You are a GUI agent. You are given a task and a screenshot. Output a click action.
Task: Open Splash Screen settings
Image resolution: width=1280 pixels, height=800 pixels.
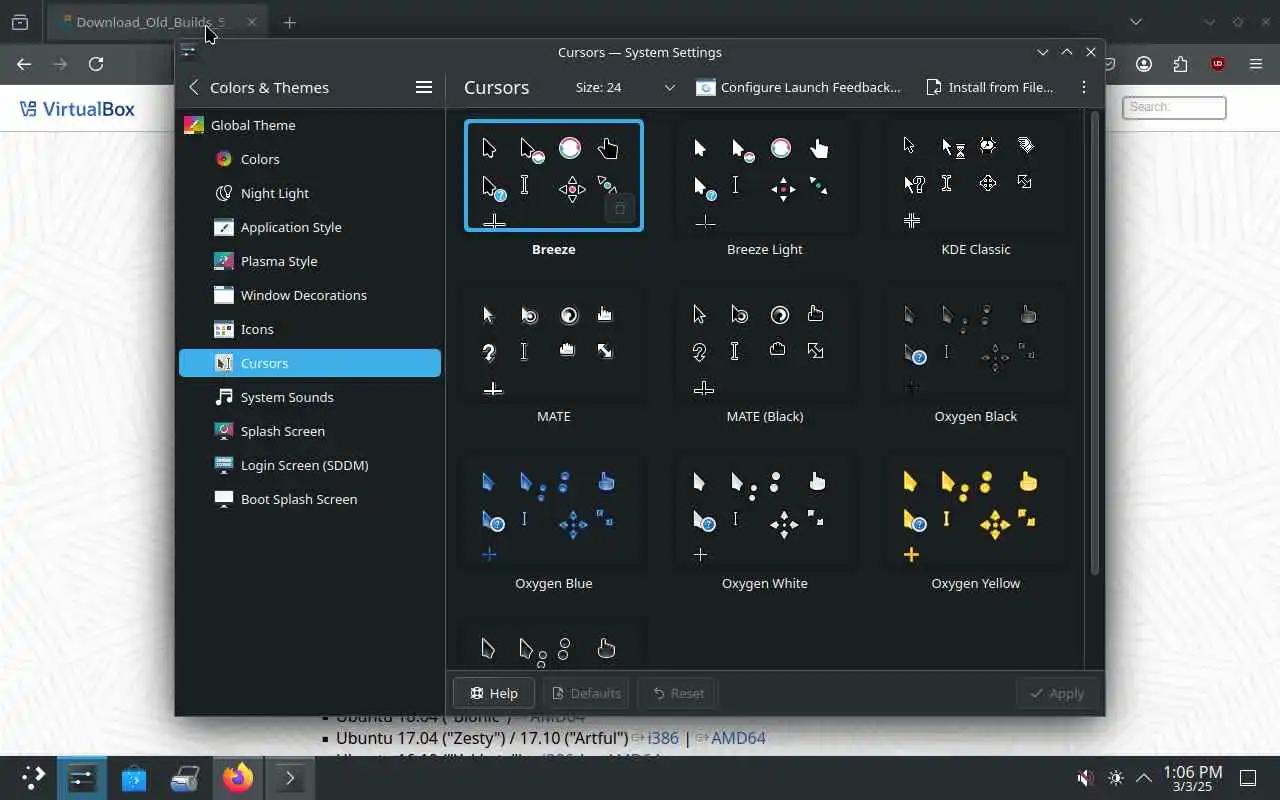[x=310, y=431]
